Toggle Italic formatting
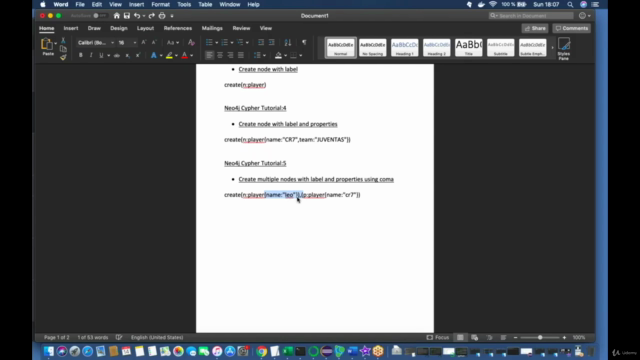Screen dimensions: 640x360 [91, 55]
